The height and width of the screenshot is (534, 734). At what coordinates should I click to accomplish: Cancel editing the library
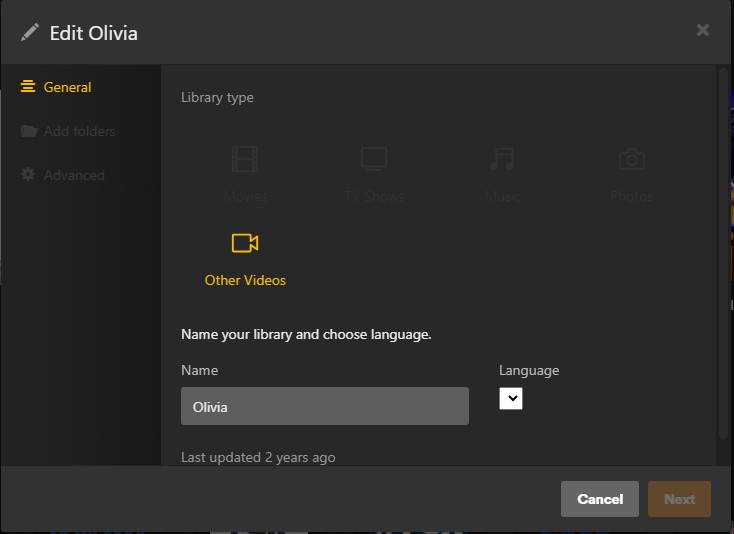tap(600, 499)
